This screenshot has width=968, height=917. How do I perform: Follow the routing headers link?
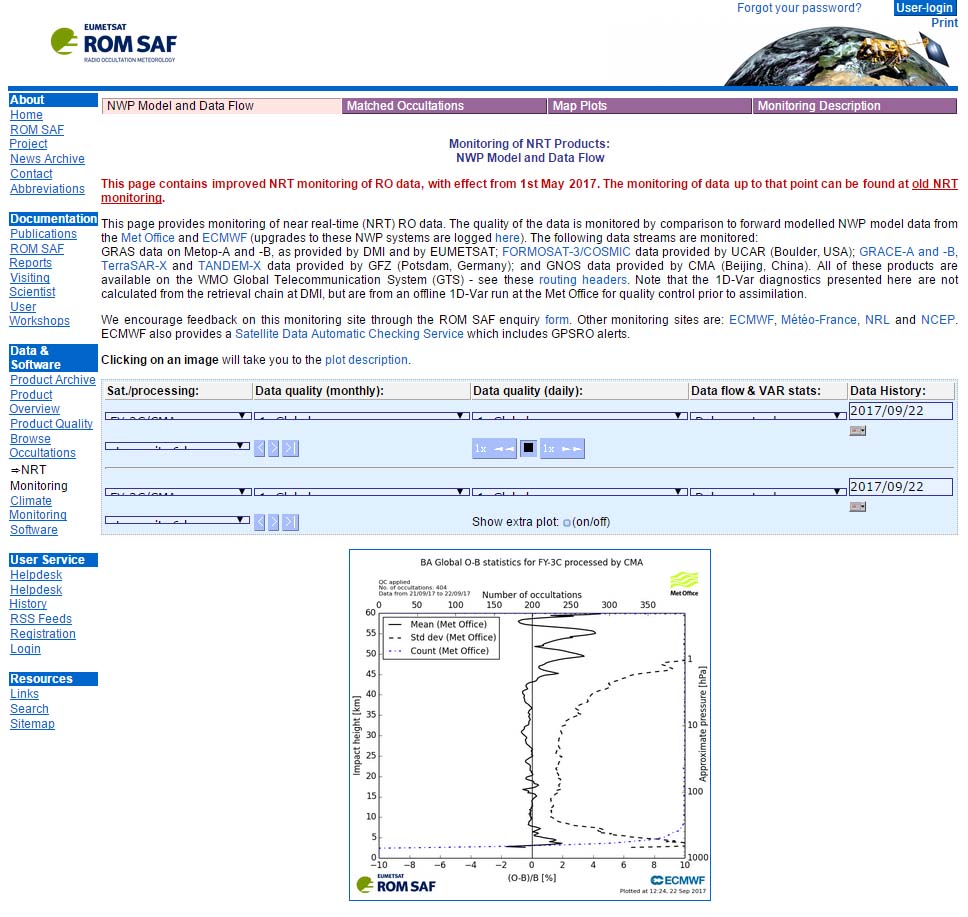click(583, 280)
